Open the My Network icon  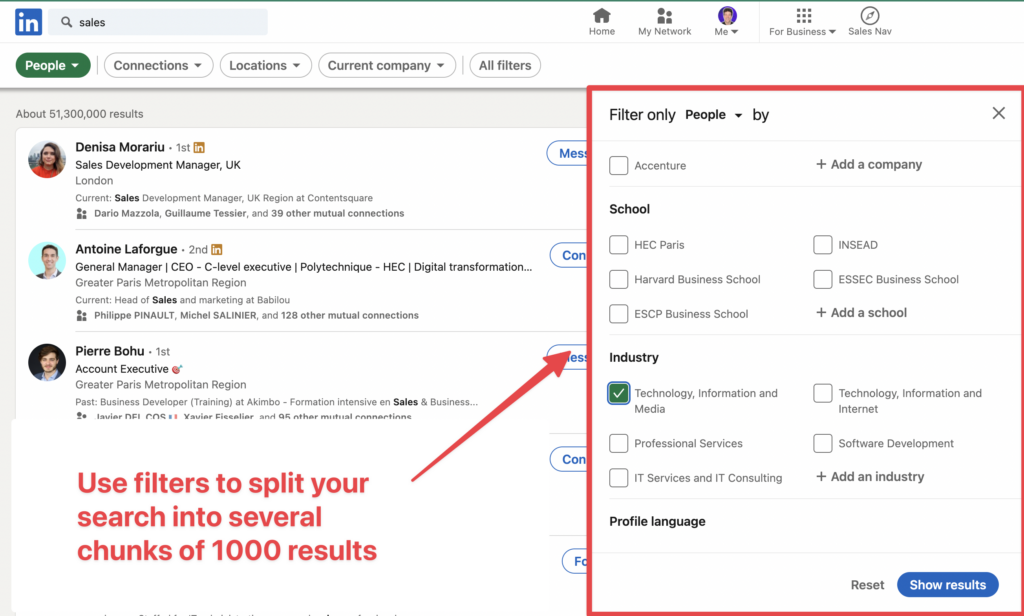(664, 16)
